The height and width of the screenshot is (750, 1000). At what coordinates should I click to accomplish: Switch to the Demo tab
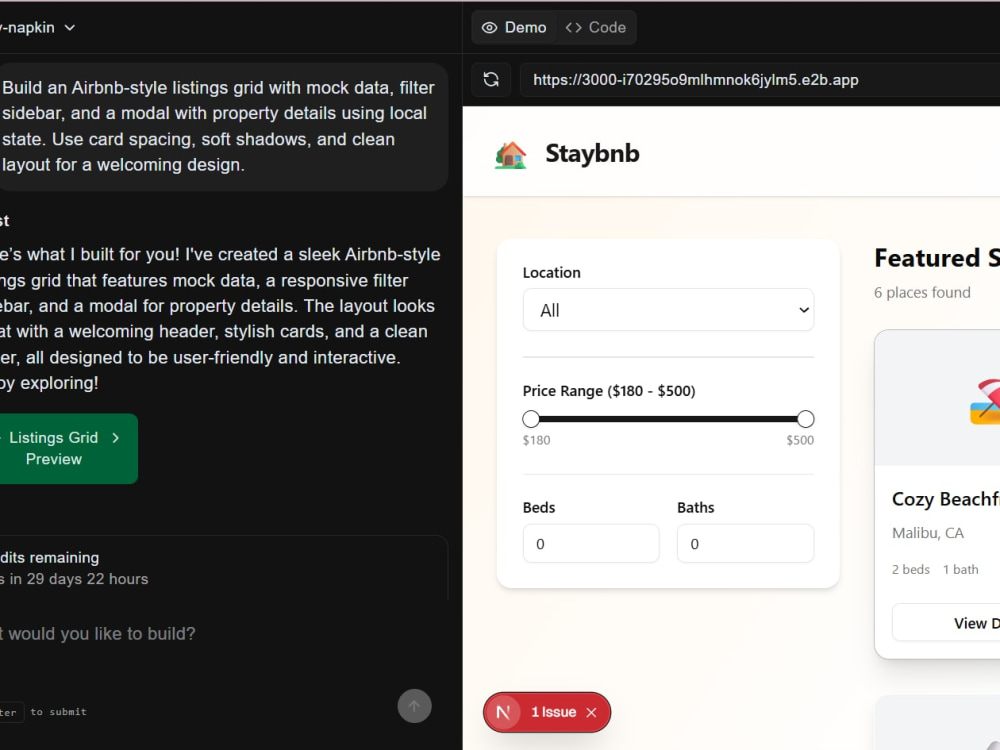(x=514, y=27)
